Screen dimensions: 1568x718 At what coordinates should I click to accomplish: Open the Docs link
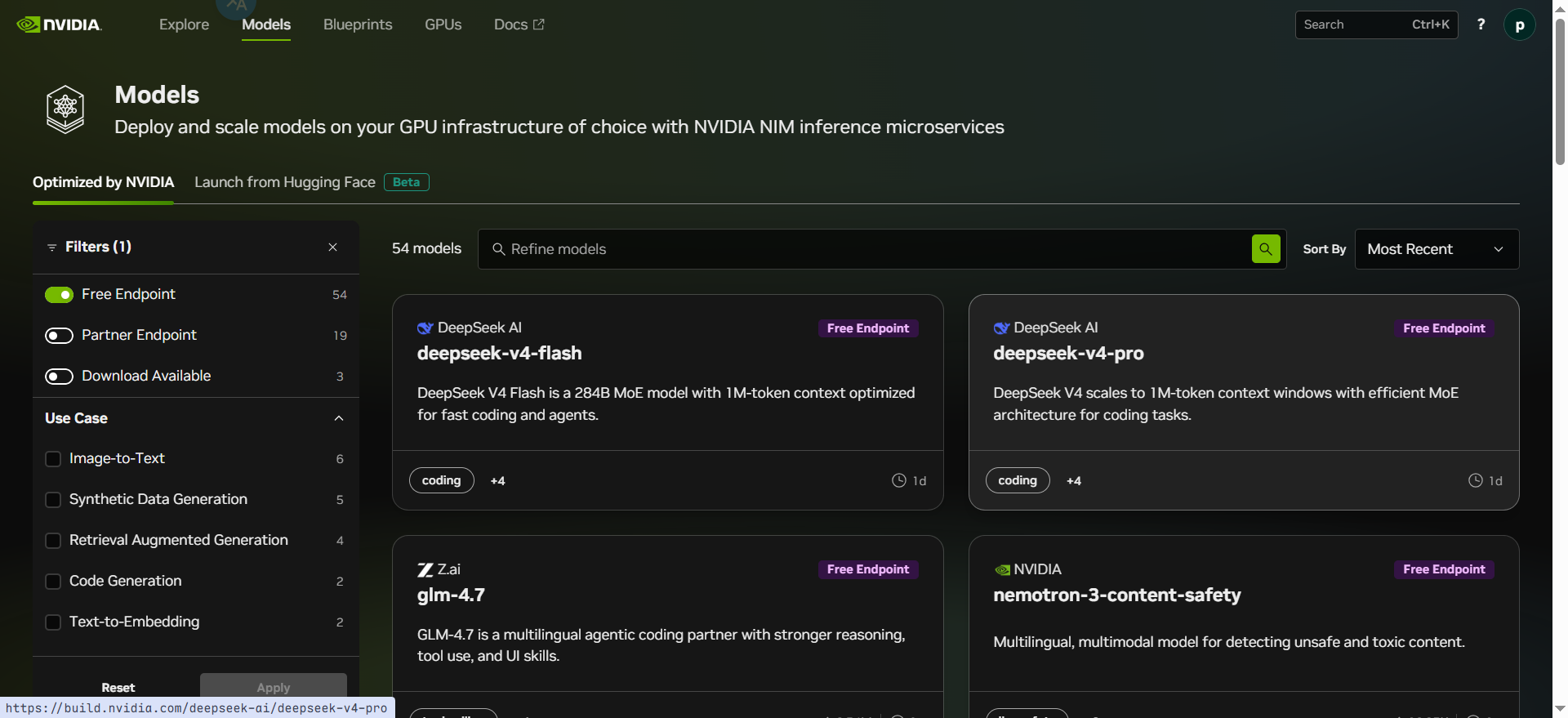(519, 25)
